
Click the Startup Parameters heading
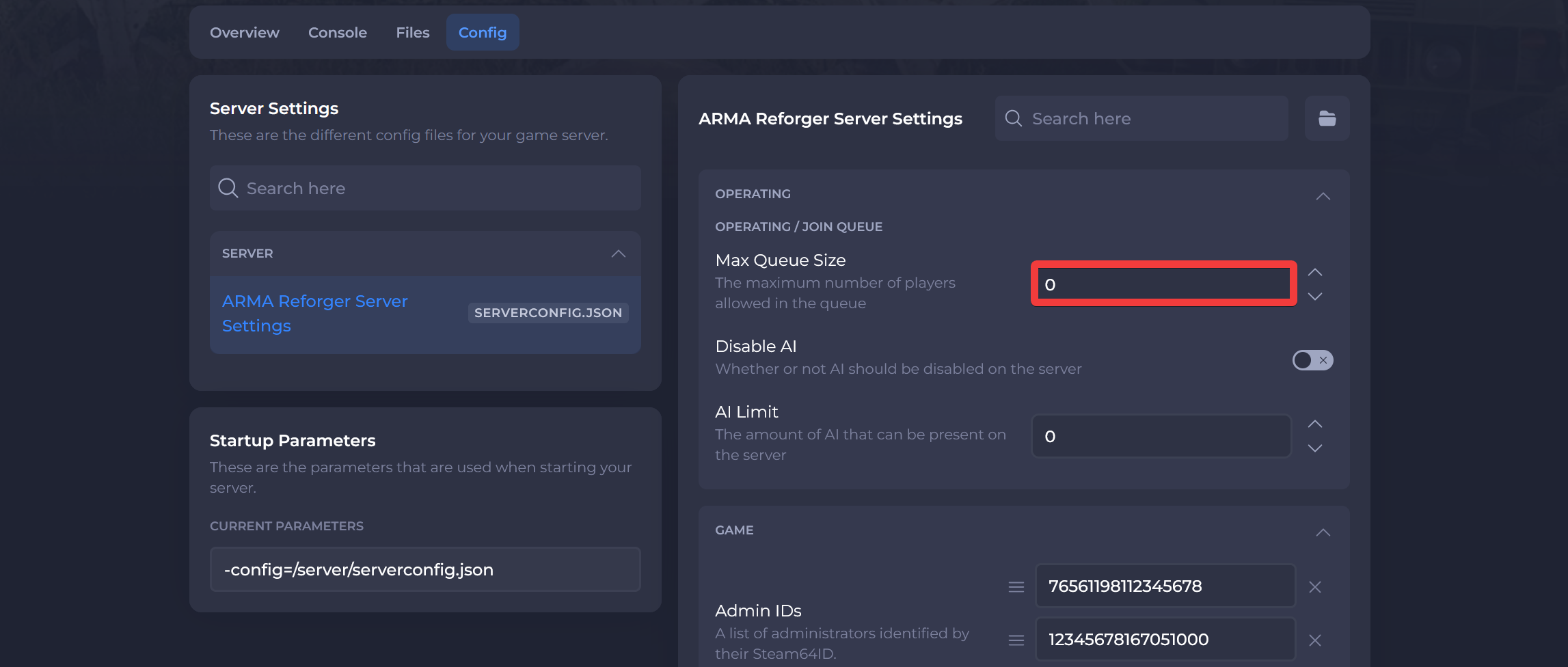(293, 440)
